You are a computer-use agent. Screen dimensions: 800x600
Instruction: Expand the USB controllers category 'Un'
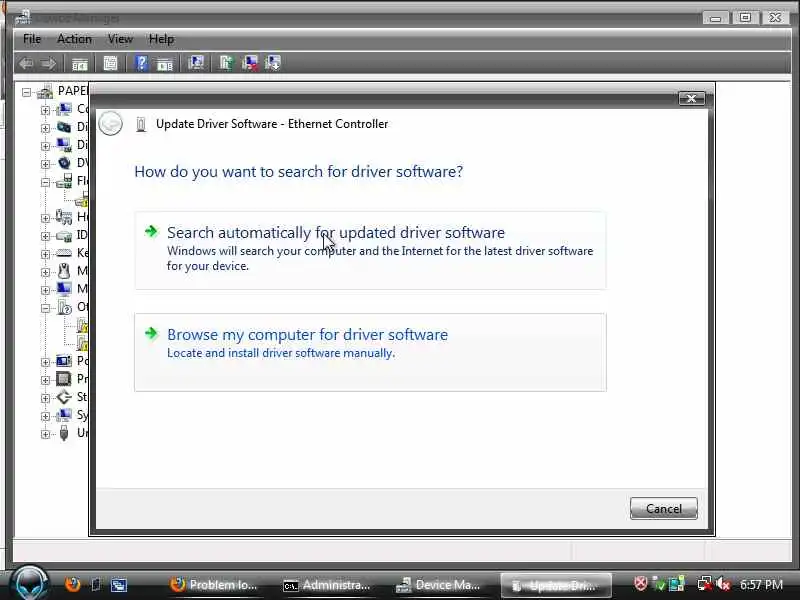45,434
